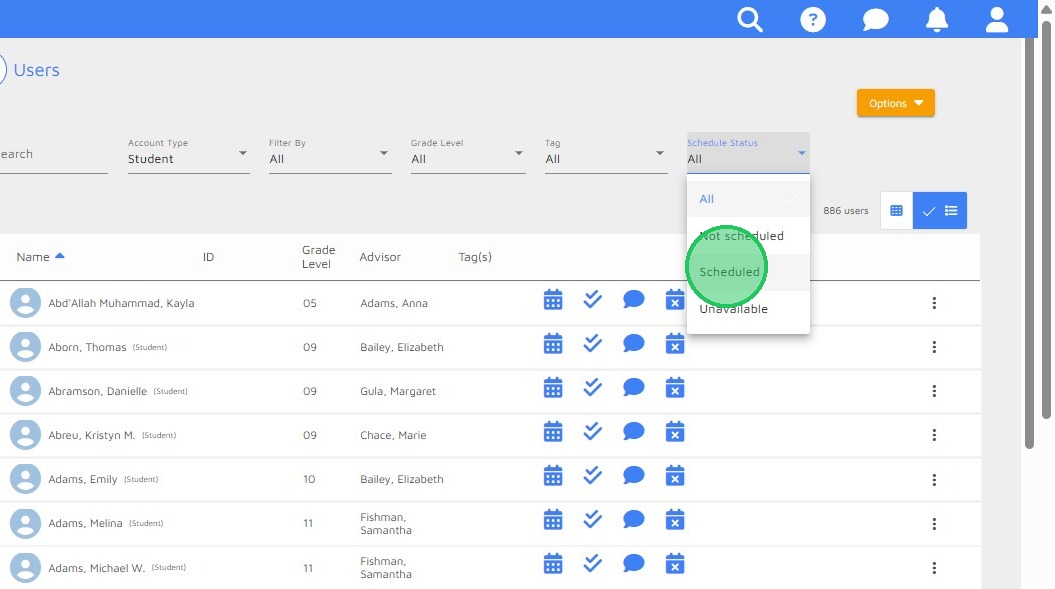Open chat bubble icon for Abreu, Kristyn M.
The image size is (1055, 589).
pyautogui.click(x=634, y=431)
